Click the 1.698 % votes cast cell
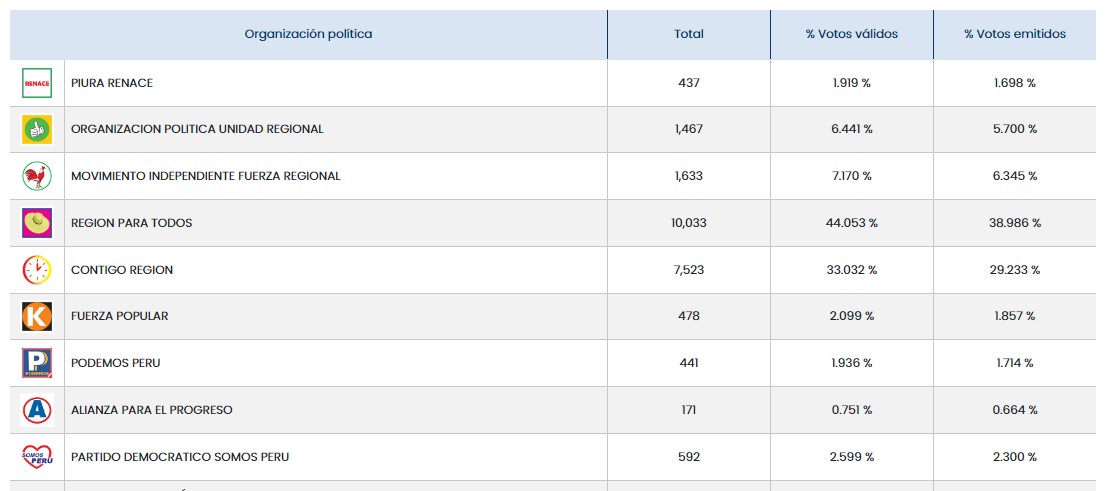Viewport: 1106px width, 491px height. (x=1015, y=83)
